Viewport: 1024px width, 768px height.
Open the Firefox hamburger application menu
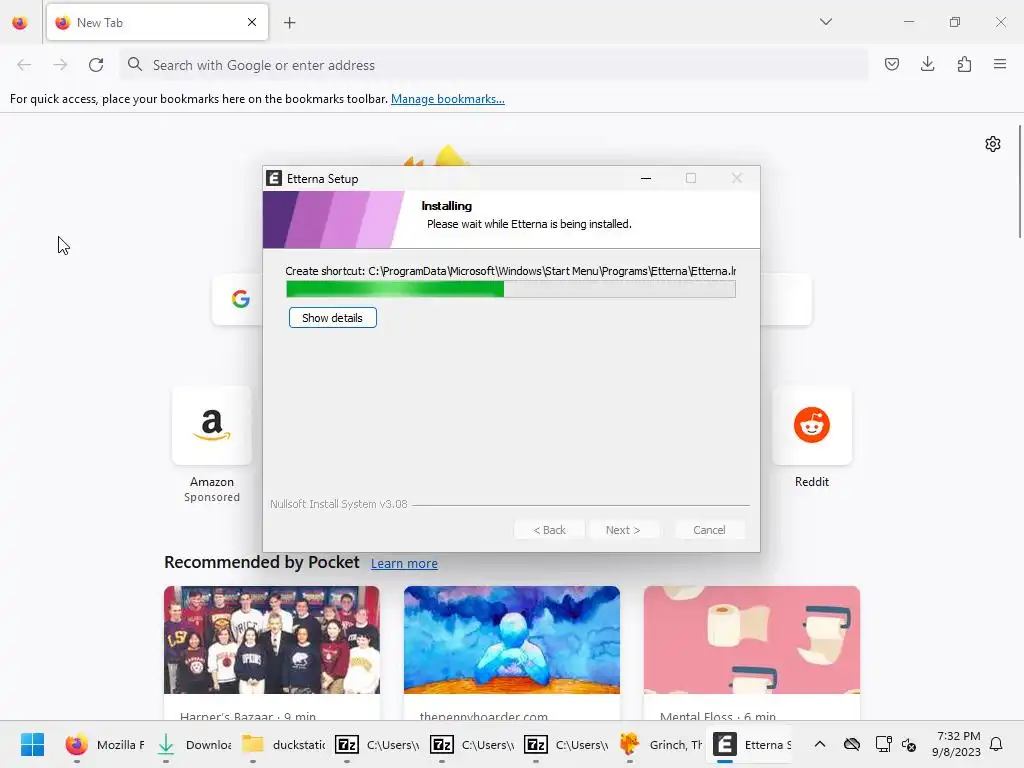click(1000, 64)
